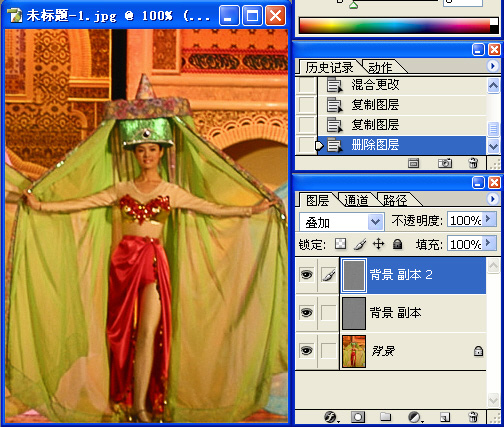Set history brush source at first 复制图层

(x=307, y=105)
